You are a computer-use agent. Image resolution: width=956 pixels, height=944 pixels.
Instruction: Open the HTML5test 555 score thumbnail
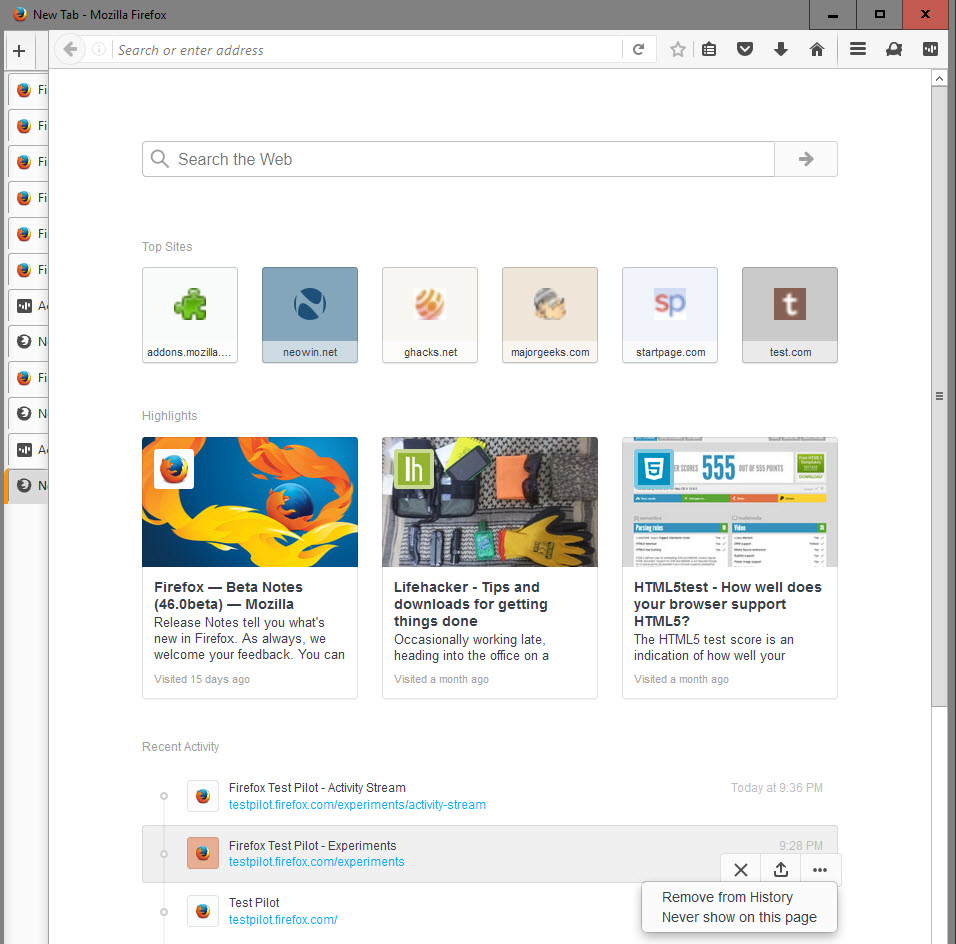730,502
